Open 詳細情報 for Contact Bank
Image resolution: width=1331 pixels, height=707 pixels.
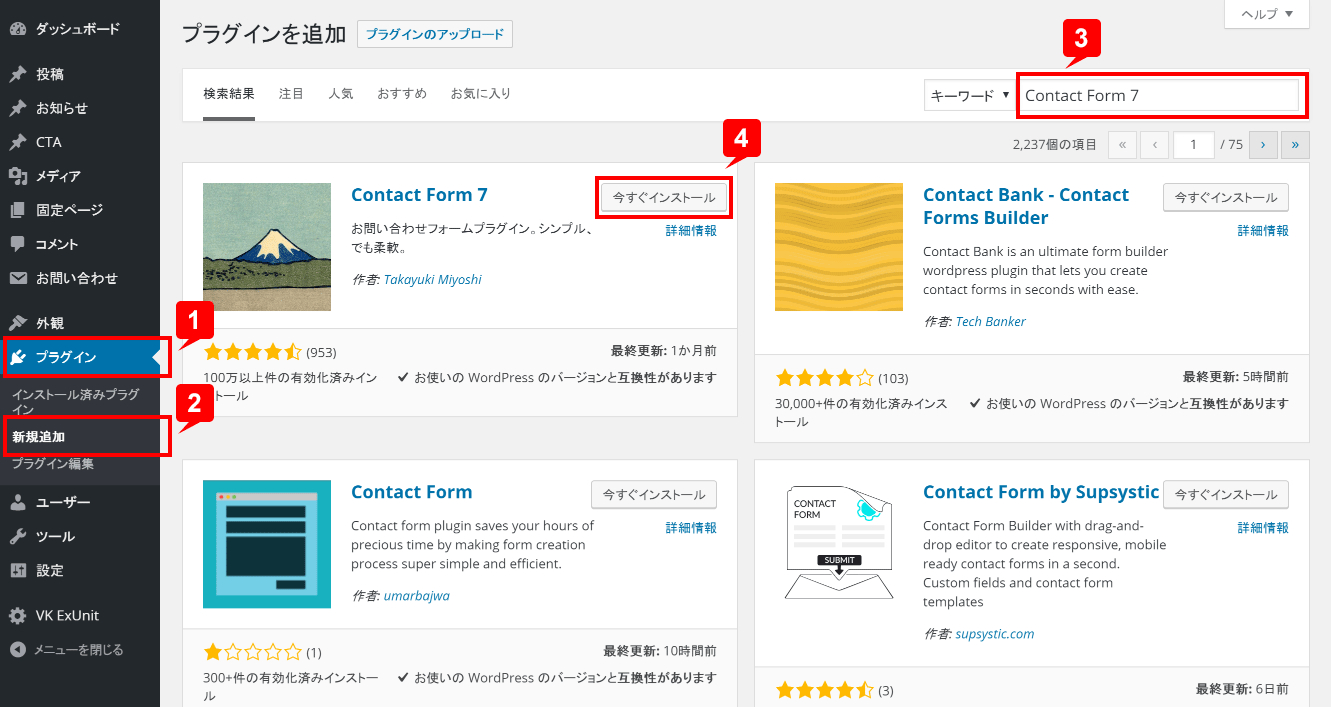[1263, 231]
